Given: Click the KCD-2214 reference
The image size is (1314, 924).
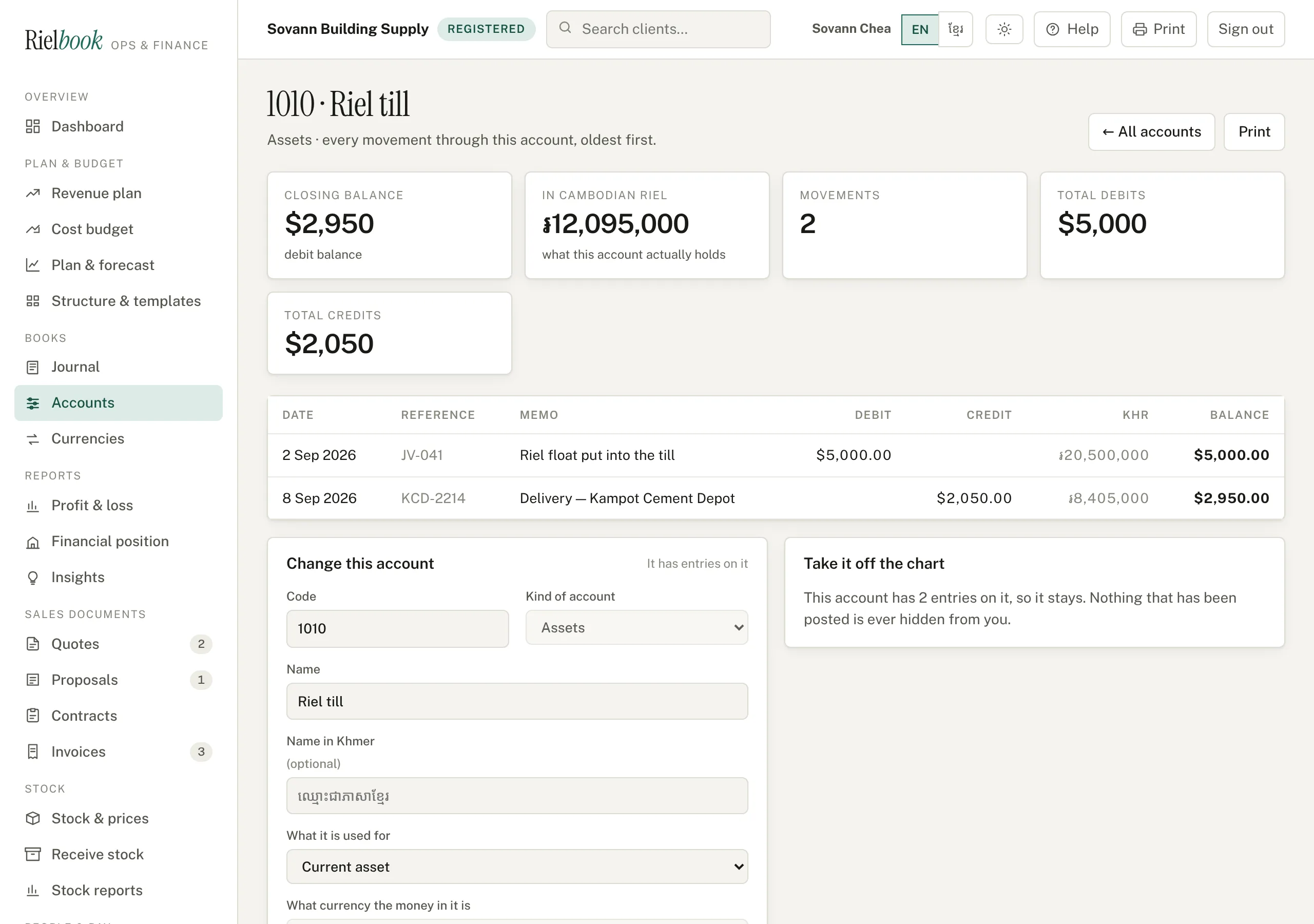Looking at the screenshot, I should click(x=433, y=498).
